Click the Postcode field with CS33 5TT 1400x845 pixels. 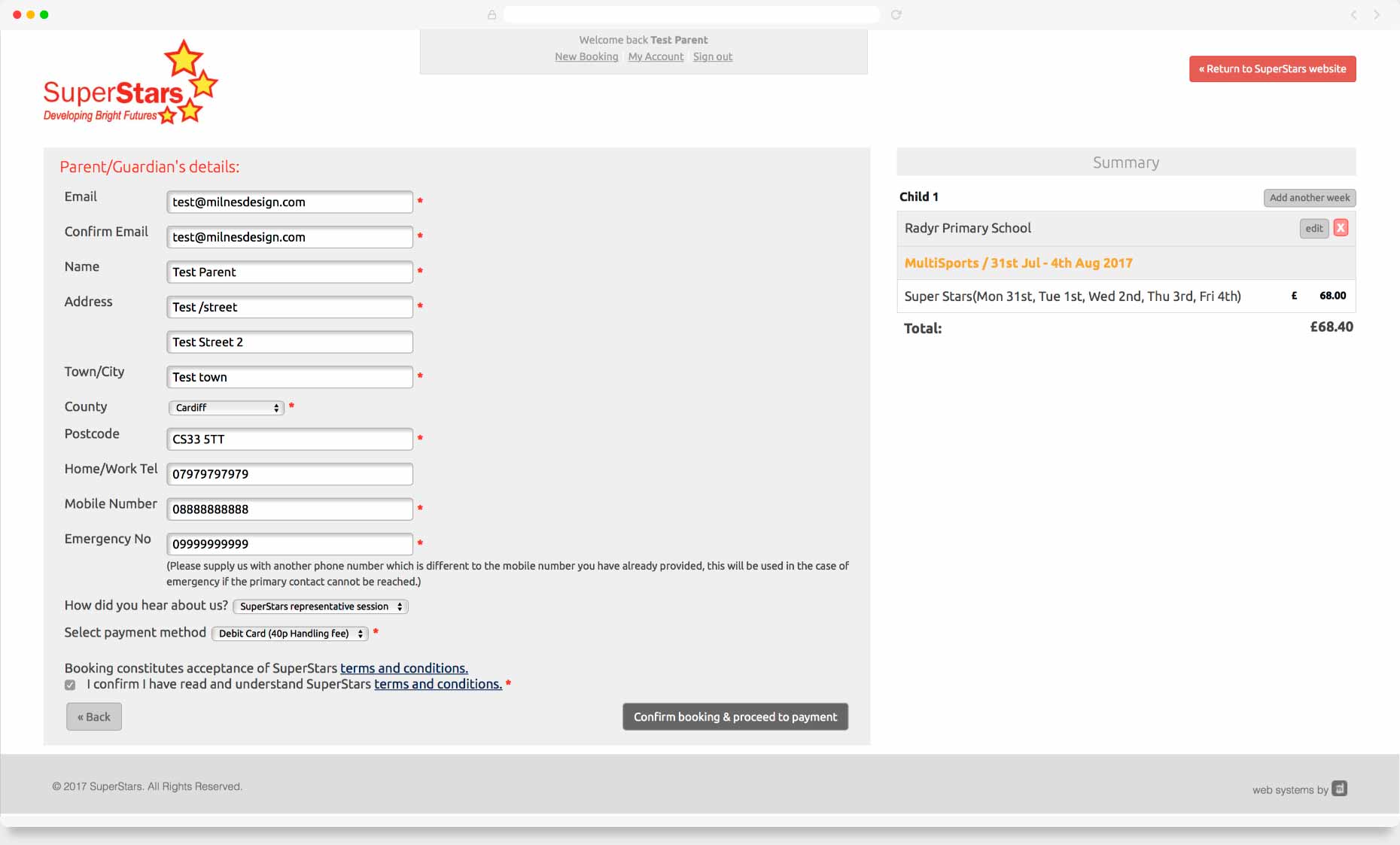tap(290, 439)
